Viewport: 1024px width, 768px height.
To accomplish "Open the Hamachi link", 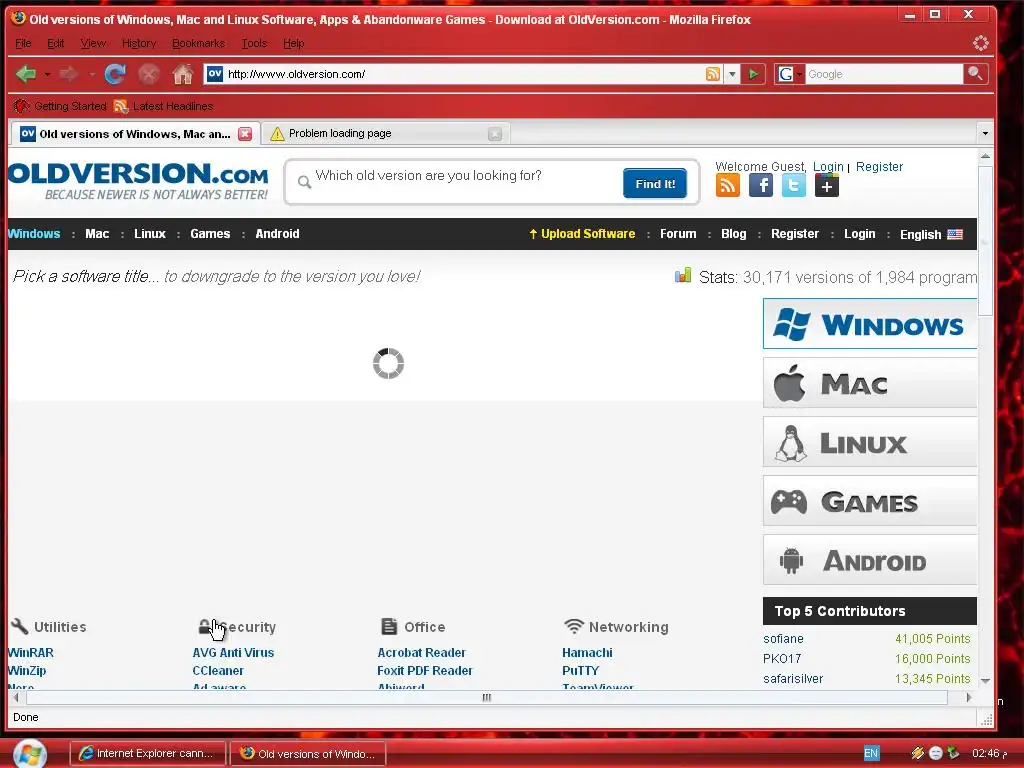I will click(587, 652).
